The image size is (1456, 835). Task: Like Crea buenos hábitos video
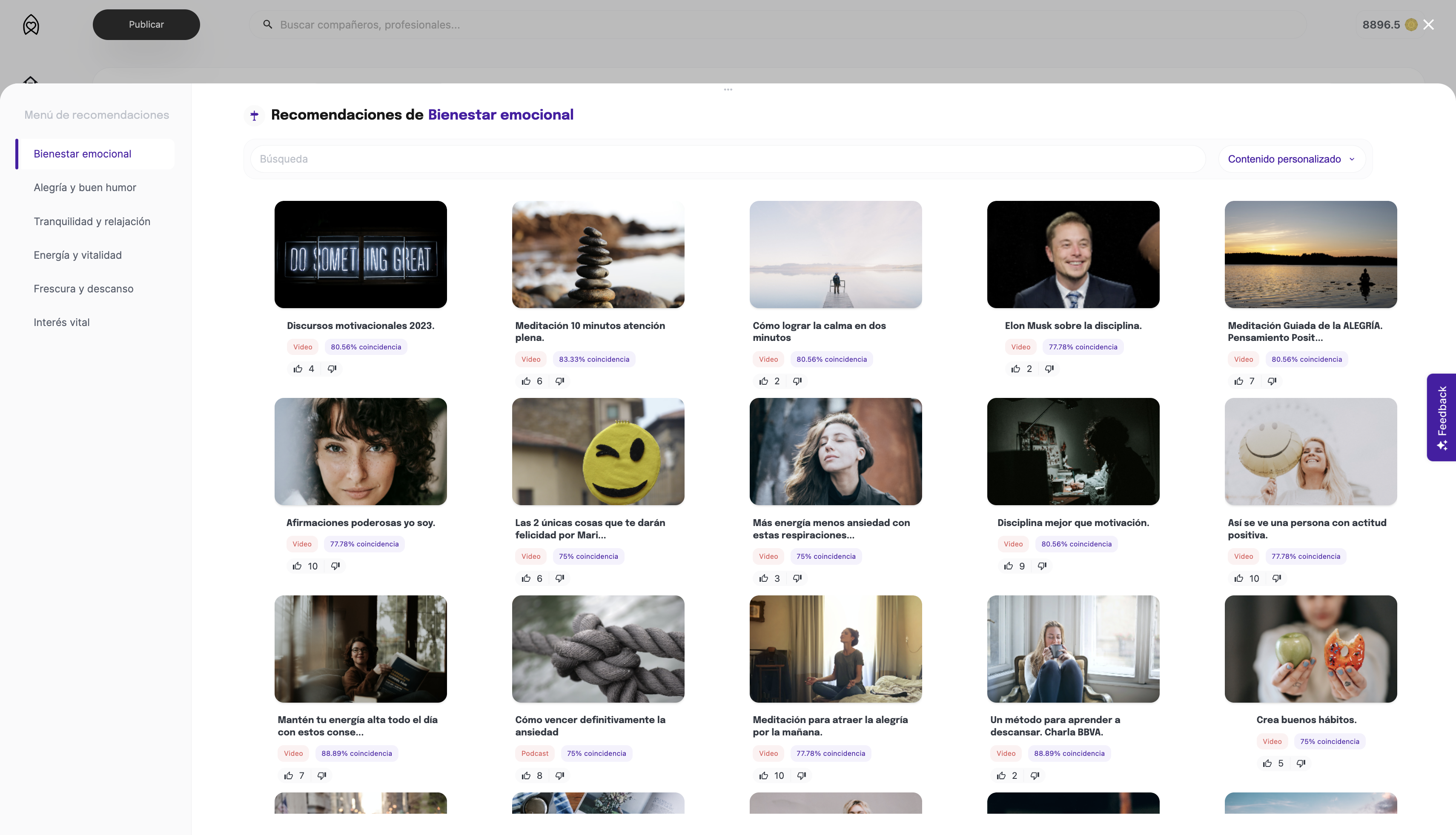point(1267,764)
